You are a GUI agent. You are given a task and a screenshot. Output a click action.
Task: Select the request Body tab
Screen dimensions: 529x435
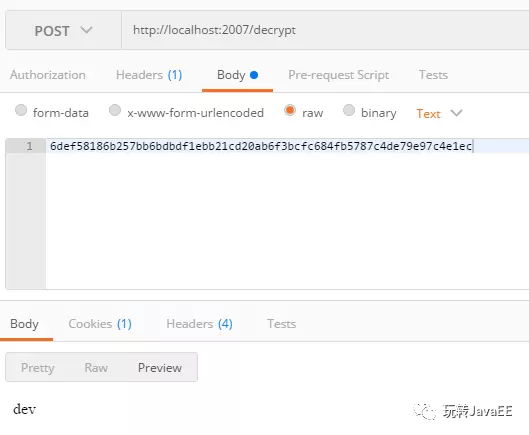click(237, 75)
